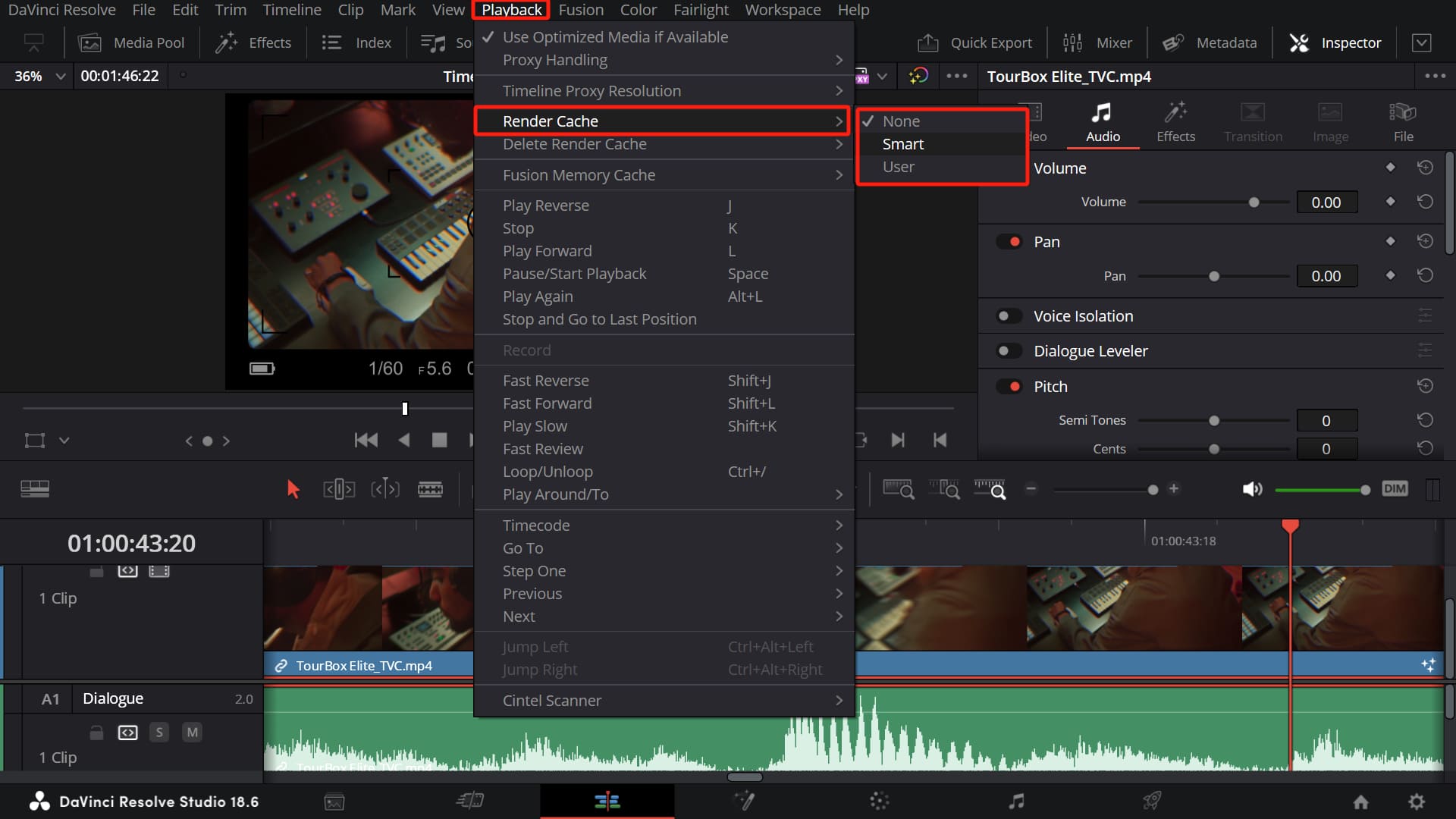Open the 36% viewer zoom dropdown
The image size is (1456, 819).
coord(61,77)
